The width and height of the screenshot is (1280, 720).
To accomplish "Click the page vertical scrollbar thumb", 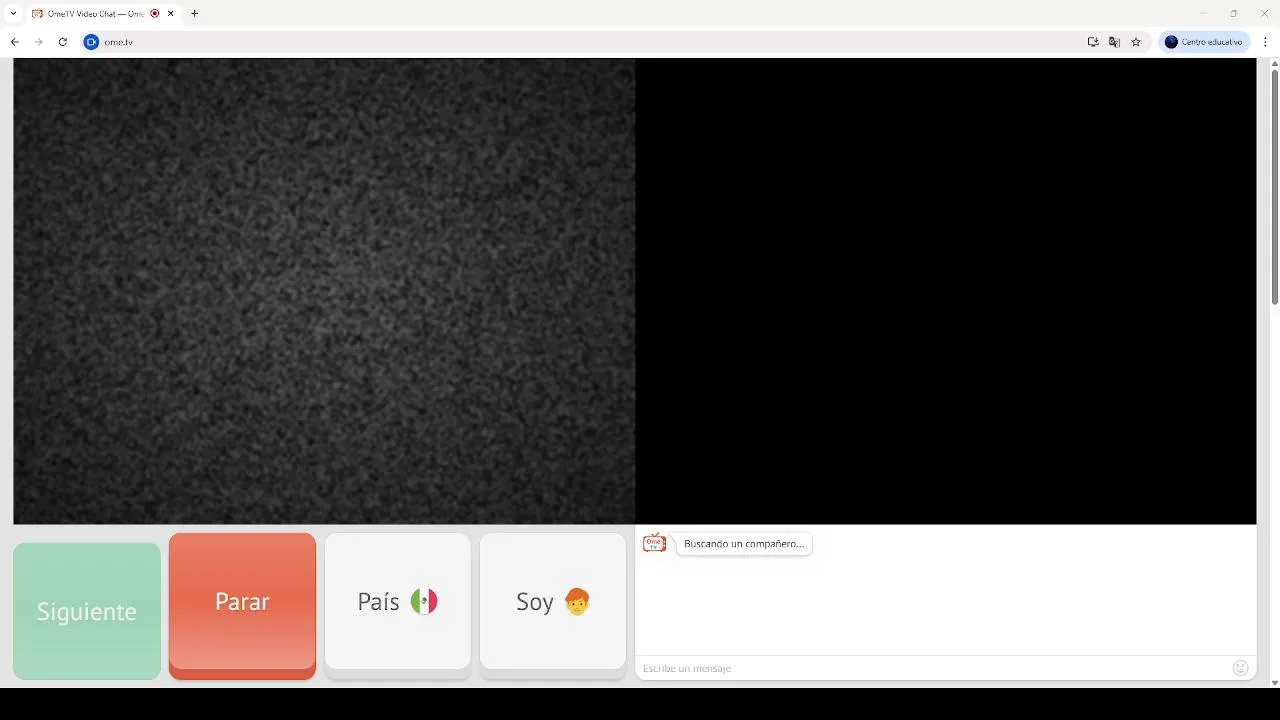I will (1274, 187).
